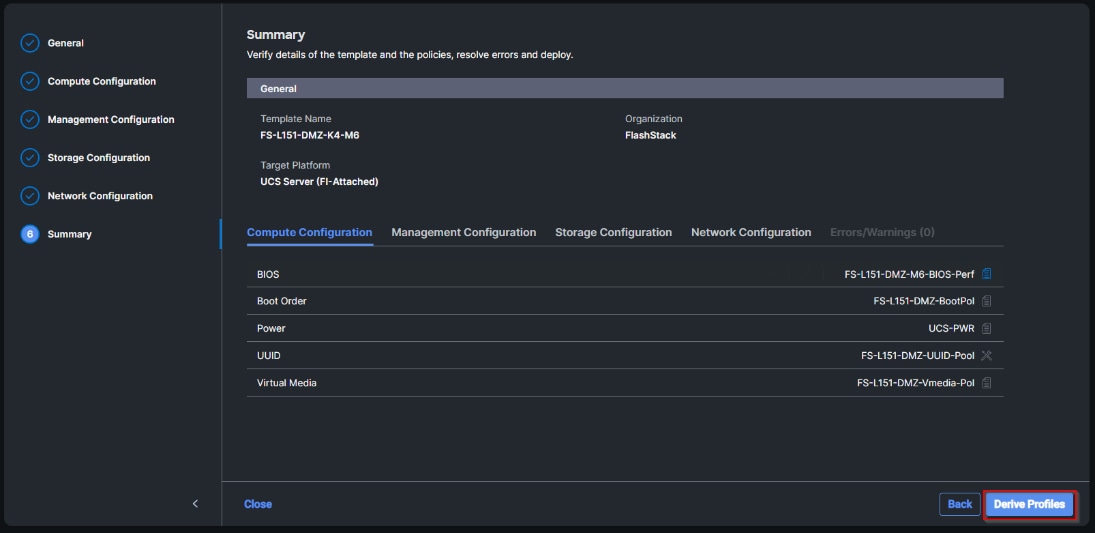Open the Virtual Media policy details icon
Viewport: 1095px width, 533px height.
(987, 382)
